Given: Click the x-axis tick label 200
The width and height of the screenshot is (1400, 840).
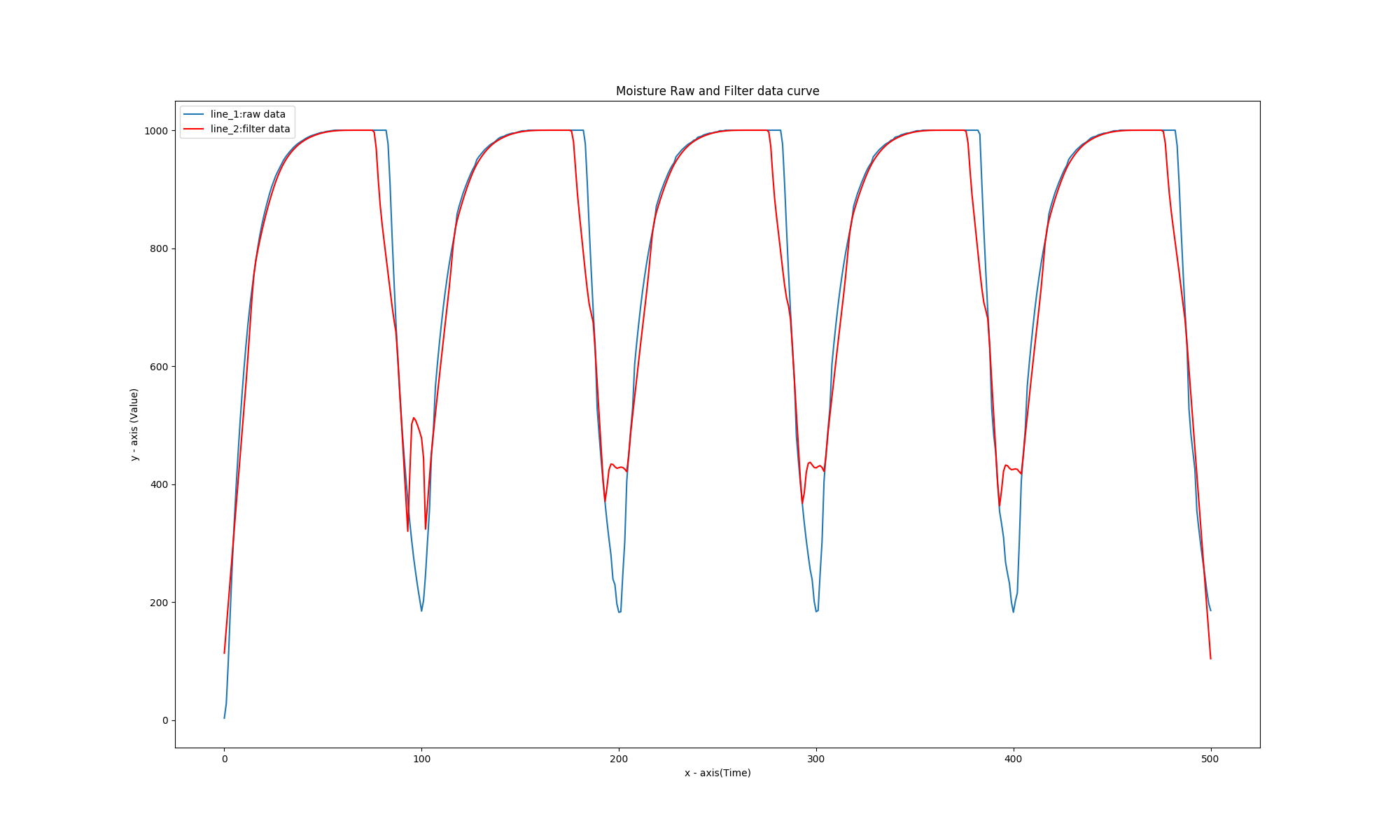Looking at the screenshot, I should 619,759.
